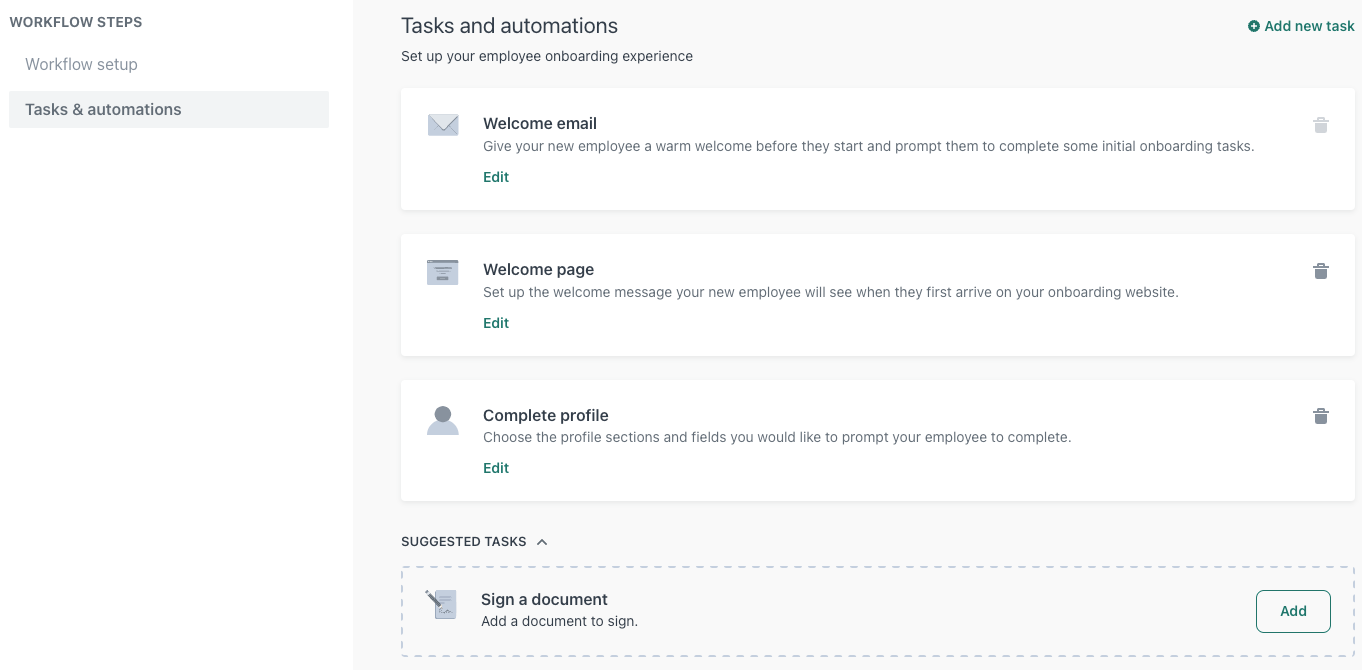
Task: Click the Sign a document title
Action: point(544,600)
